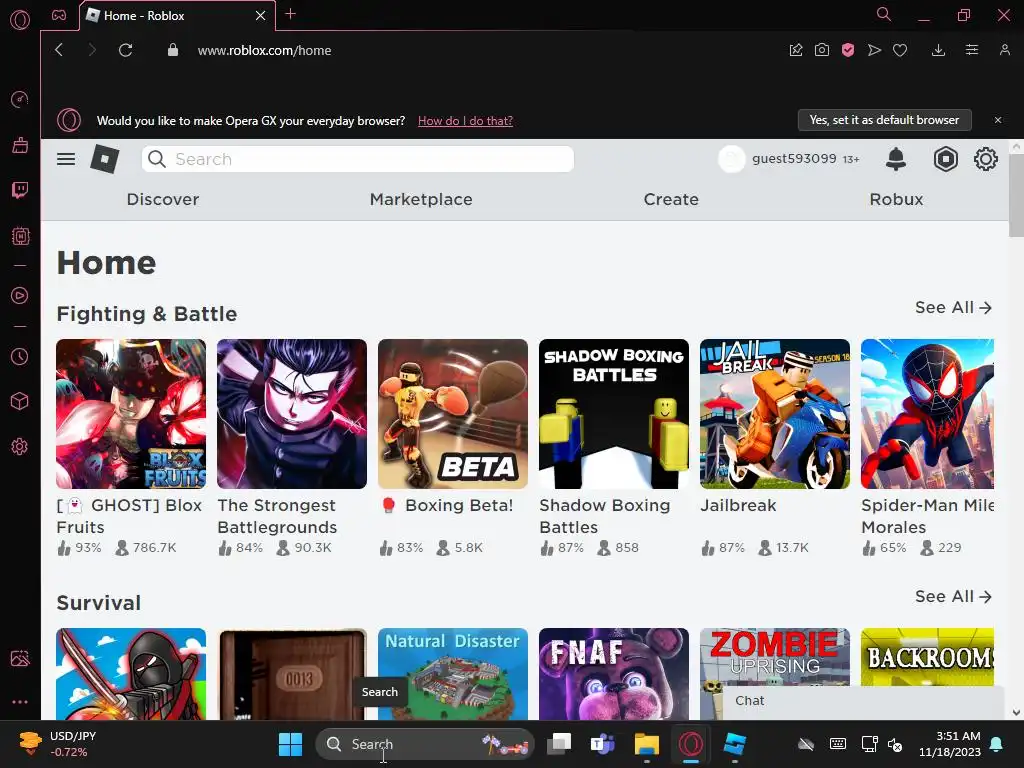1024x768 pixels.
Task: Open a new browser tab
Action: [x=291, y=14]
